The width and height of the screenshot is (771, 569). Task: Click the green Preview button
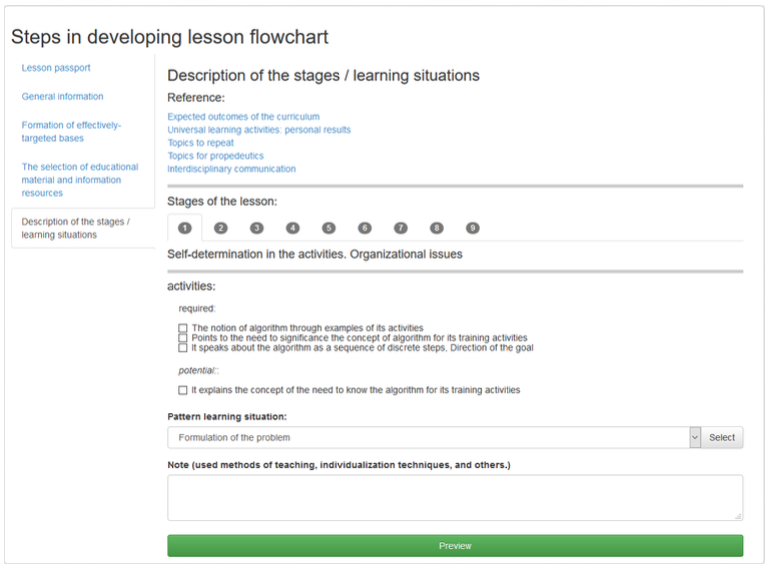[455, 546]
